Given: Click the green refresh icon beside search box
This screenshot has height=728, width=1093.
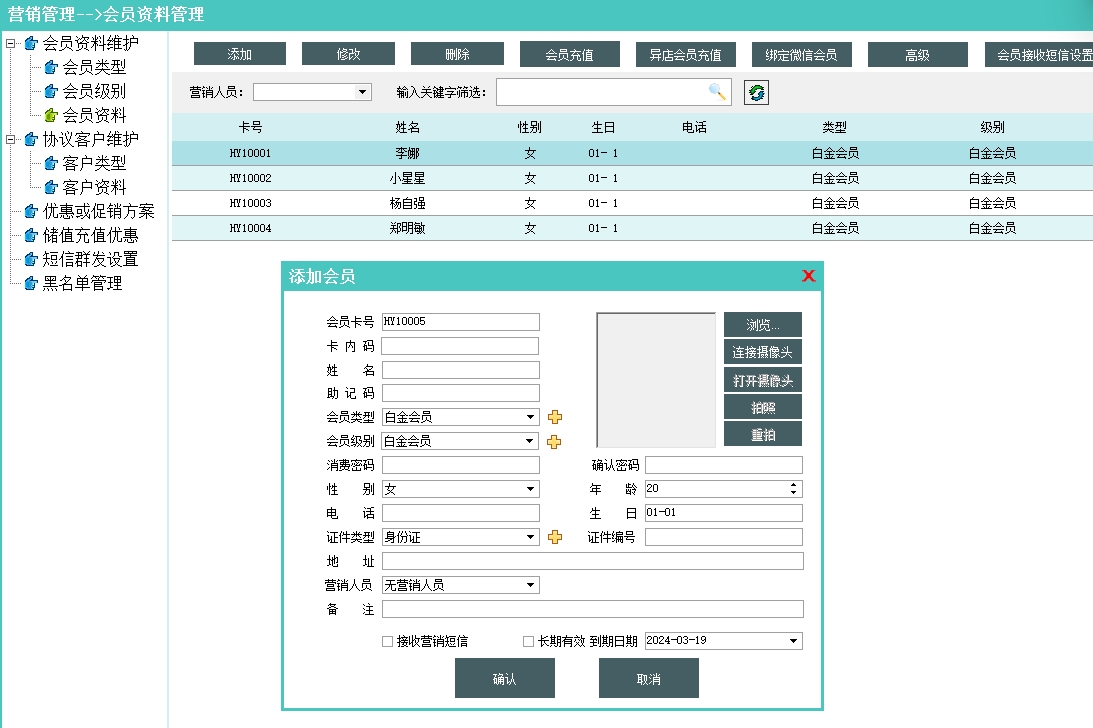Looking at the screenshot, I should pyautogui.click(x=757, y=93).
